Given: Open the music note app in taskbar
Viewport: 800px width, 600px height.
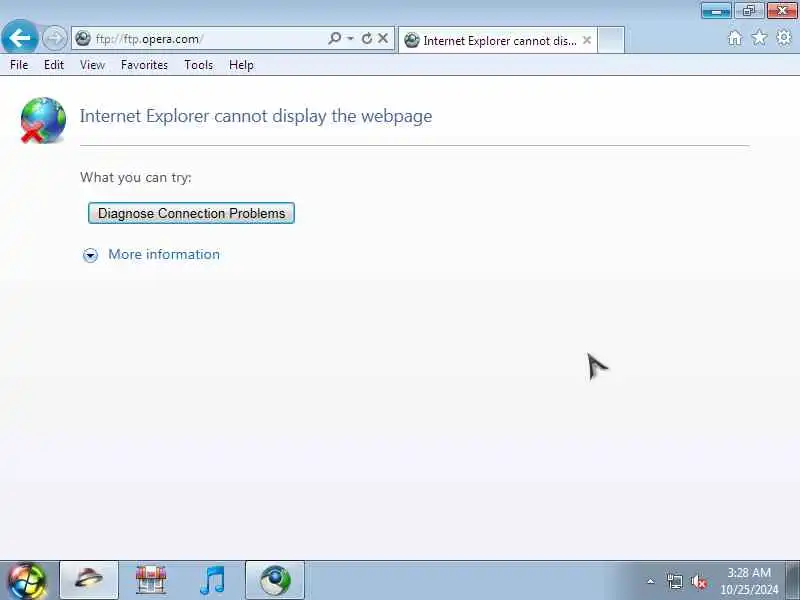Looking at the screenshot, I should [213, 581].
